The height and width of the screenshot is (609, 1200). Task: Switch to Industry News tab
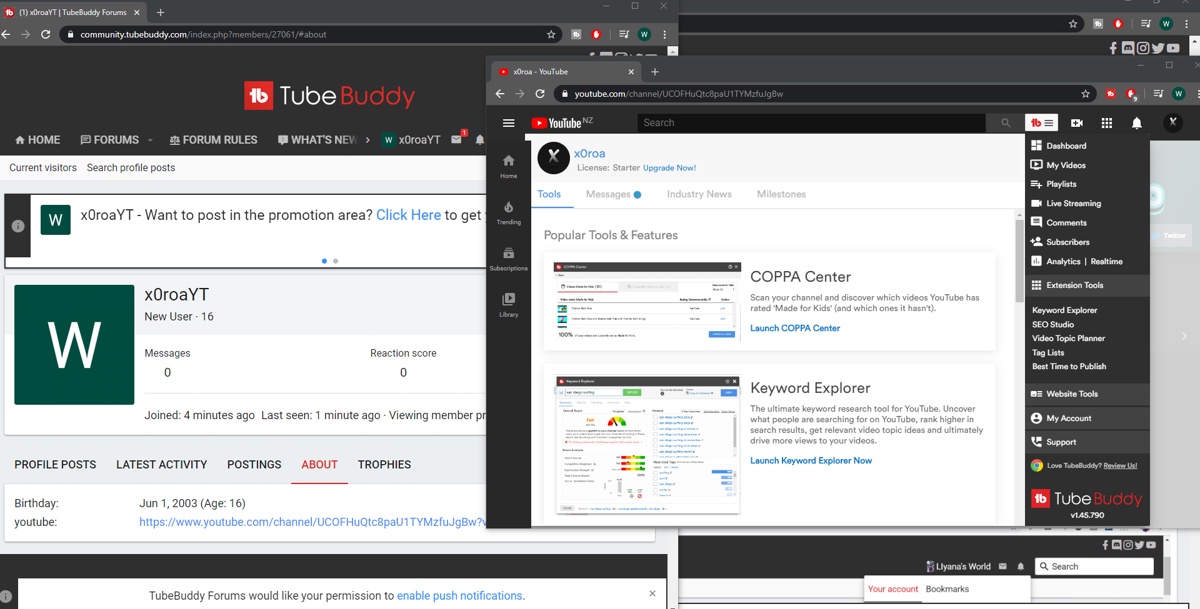699,194
